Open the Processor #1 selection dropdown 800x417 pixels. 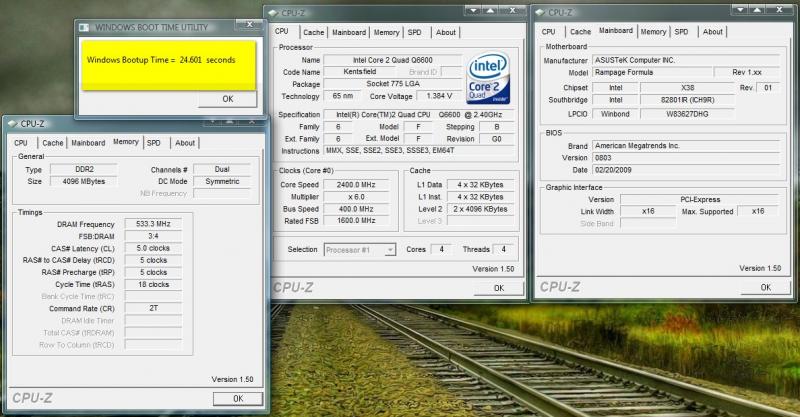pyautogui.click(x=360, y=250)
